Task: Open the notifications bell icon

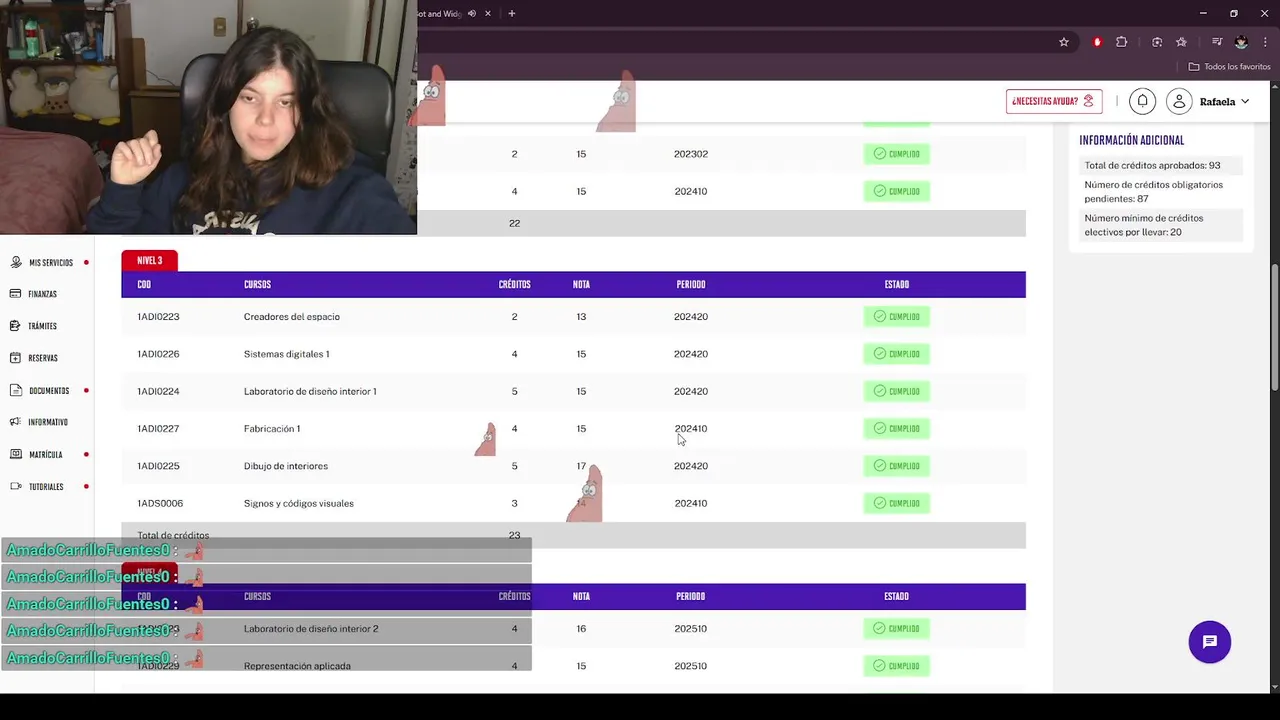Action: (x=1142, y=101)
